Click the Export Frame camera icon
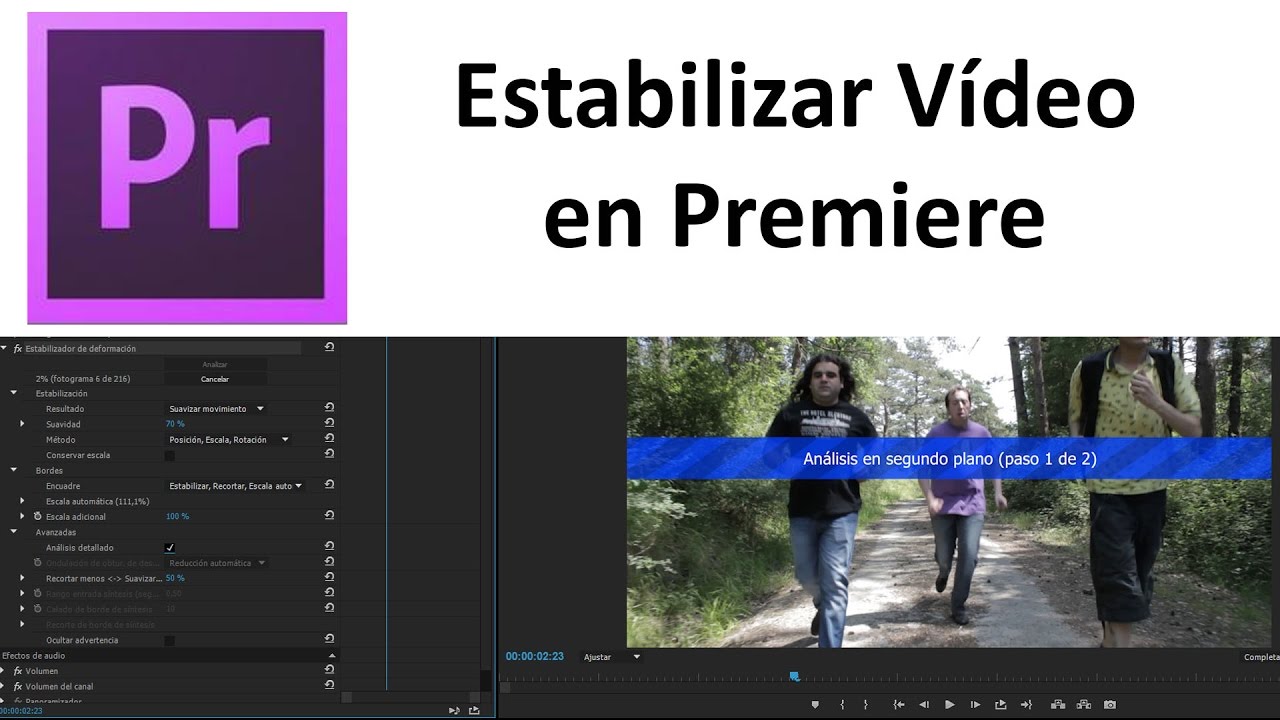The image size is (1280, 720). pos(1109,704)
